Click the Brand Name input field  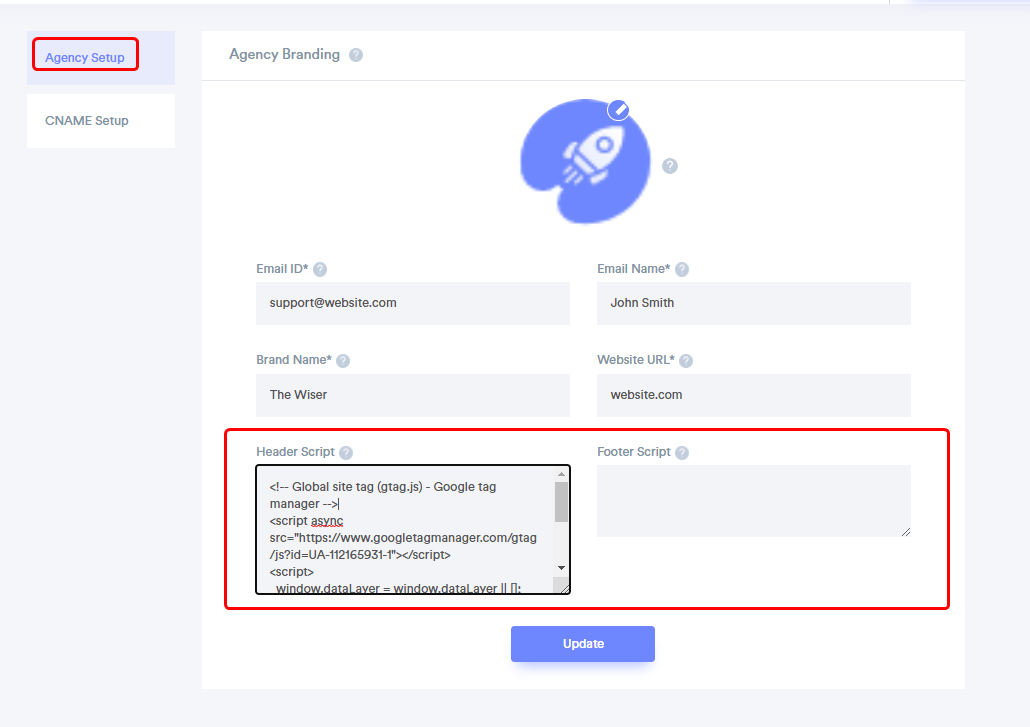pos(413,395)
